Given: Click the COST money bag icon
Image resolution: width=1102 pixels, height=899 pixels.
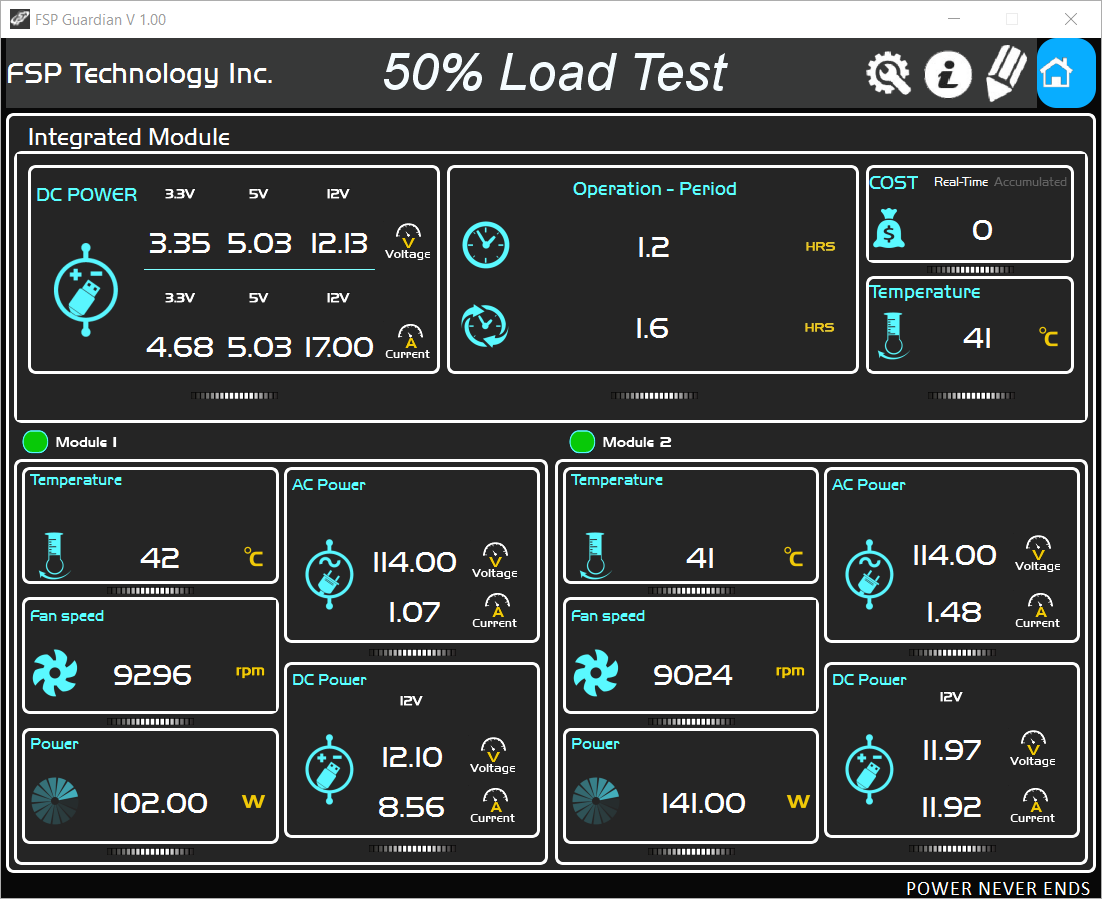Looking at the screenshot, I should [x=889, y=228].
